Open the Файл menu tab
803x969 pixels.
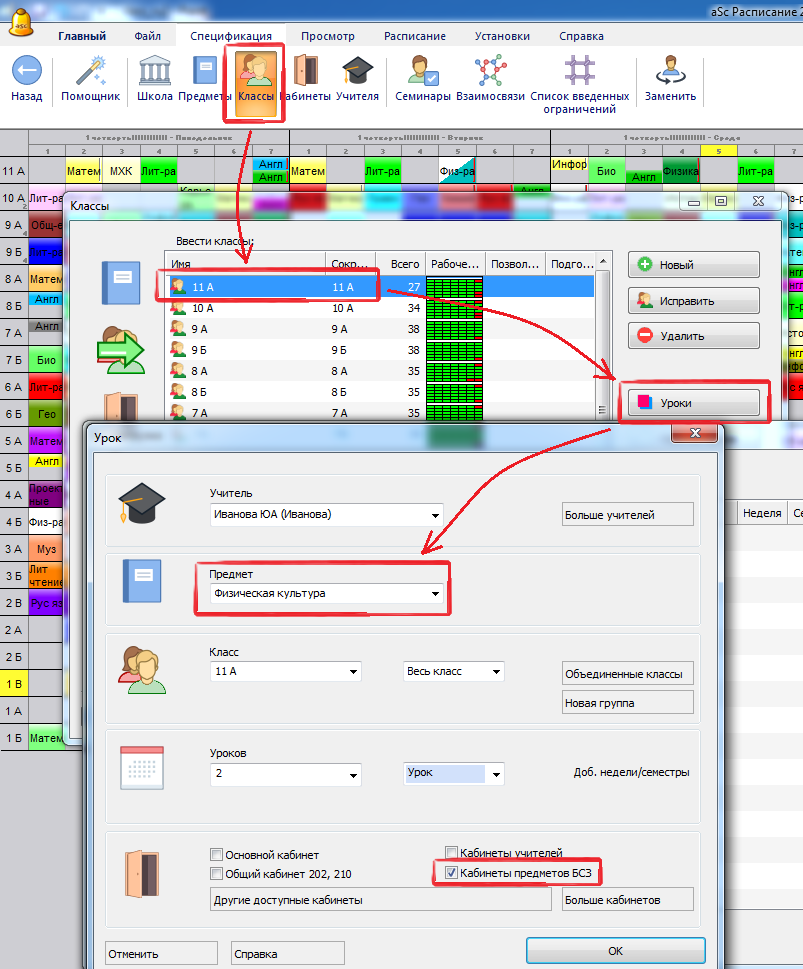pyautogui.click(x=147, y=36)
